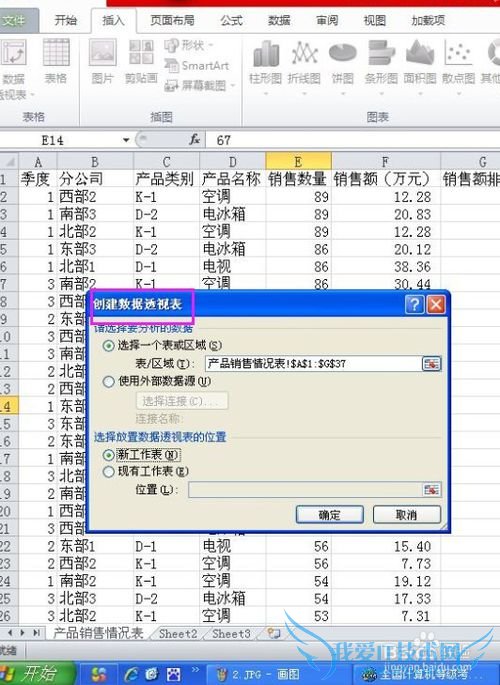Insert a Scatter chart (散点图)
500x685 pixels.
459,66
